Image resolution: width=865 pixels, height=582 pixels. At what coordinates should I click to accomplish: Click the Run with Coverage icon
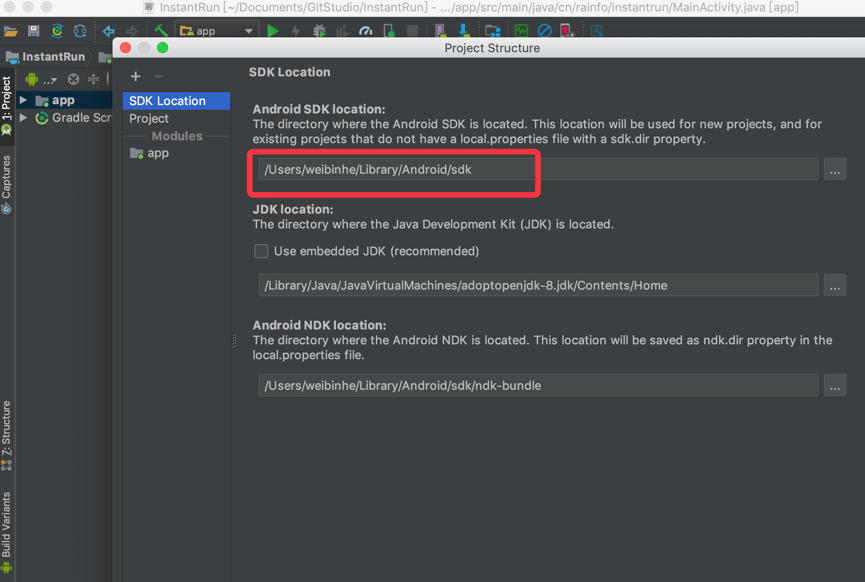342,31
